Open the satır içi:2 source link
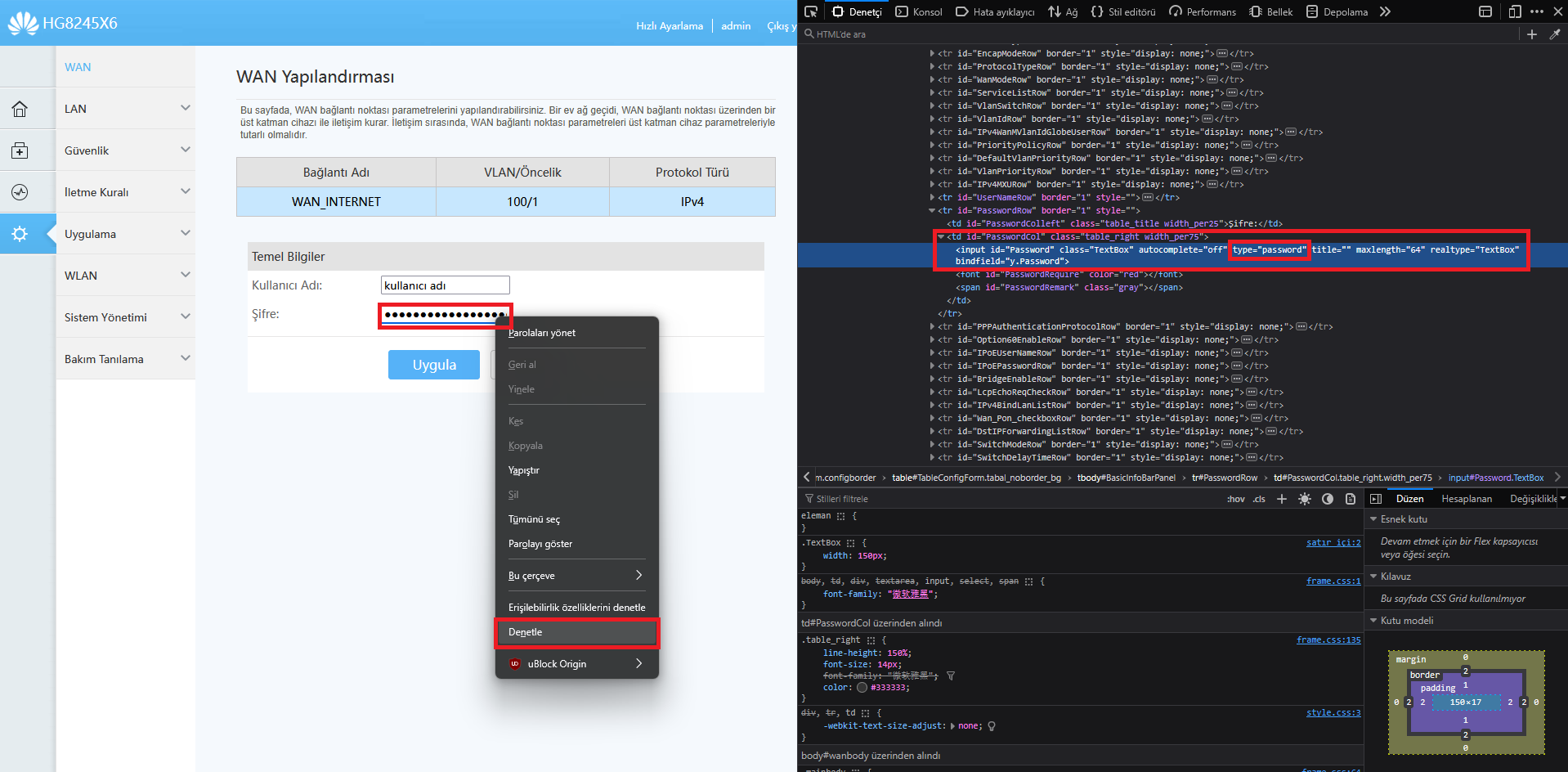The height and width of the screenshot is (772, 1568). click(x=1333, y=542)
